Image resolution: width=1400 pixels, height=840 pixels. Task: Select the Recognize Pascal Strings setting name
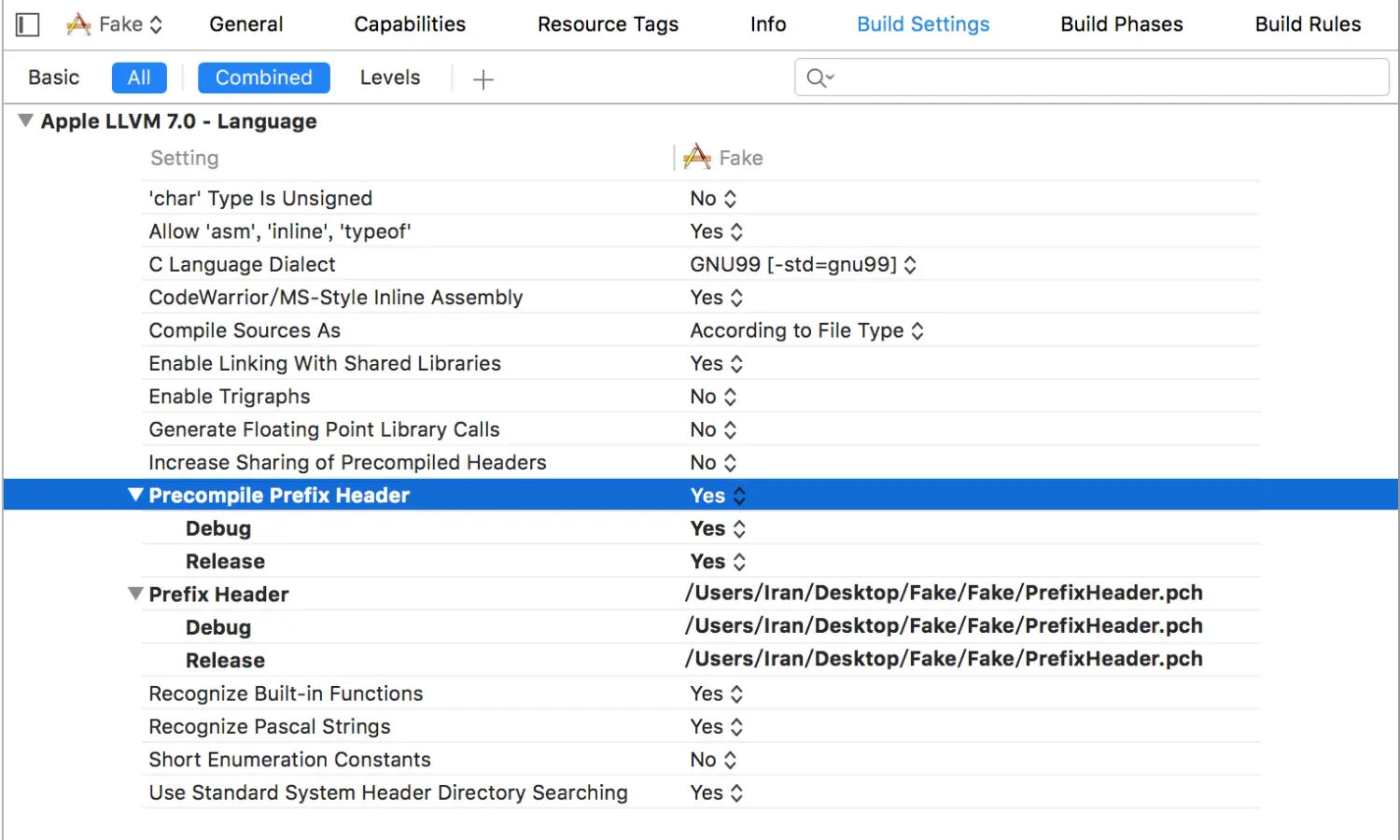pos(270,726)
